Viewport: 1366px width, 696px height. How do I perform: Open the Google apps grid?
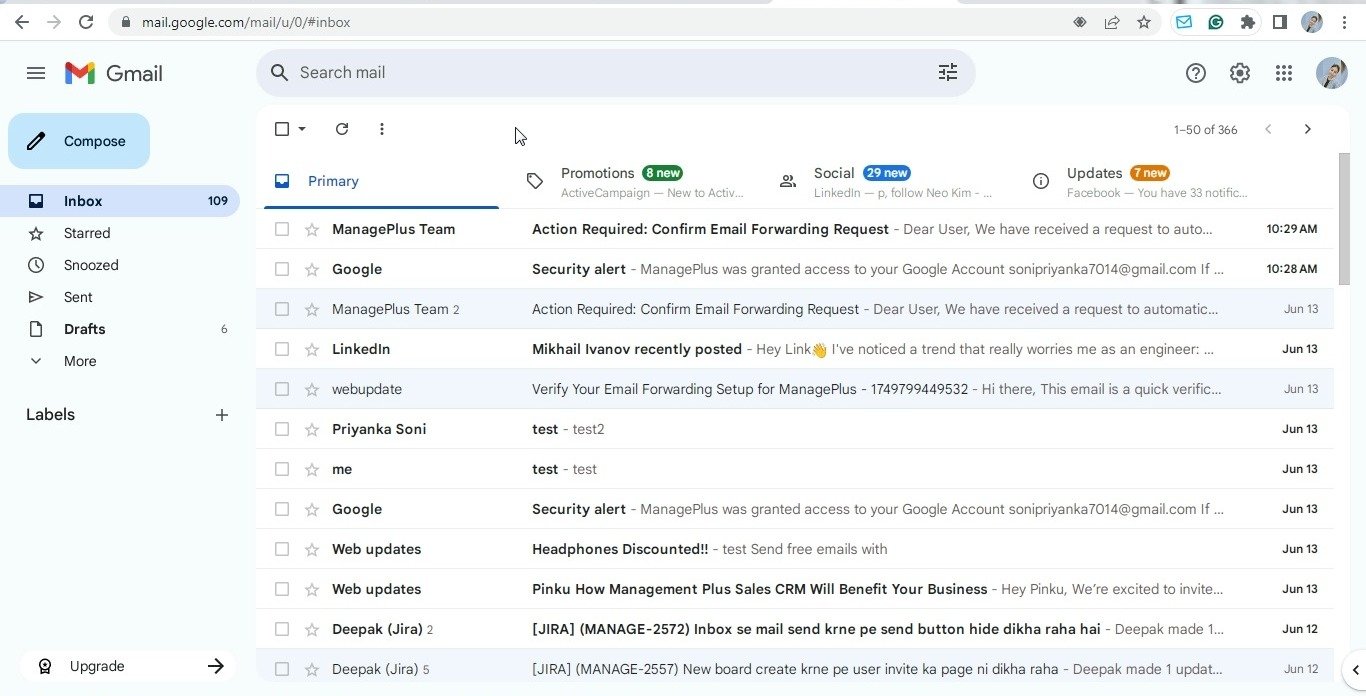(x=1284, y=73)
